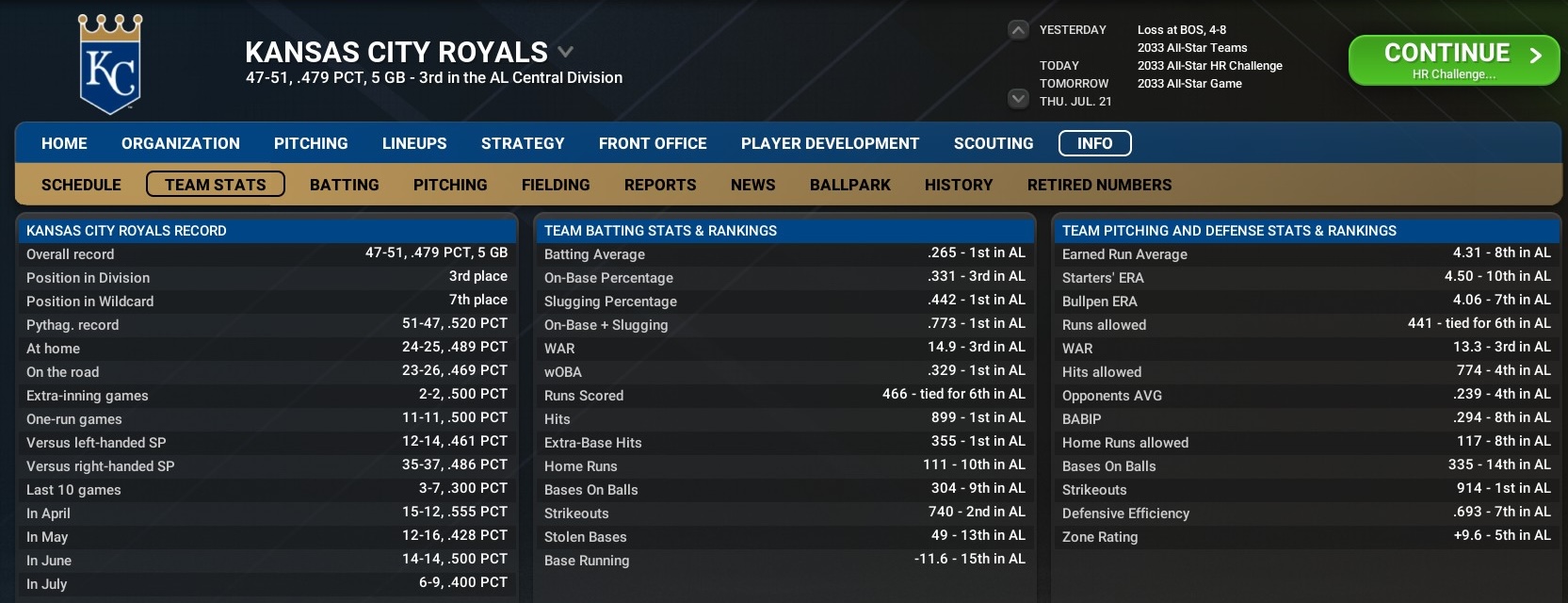The width and height of the screenshot is (1568, 603).
Task: Open the Lineups menu
Action: [x=414, y=143]
